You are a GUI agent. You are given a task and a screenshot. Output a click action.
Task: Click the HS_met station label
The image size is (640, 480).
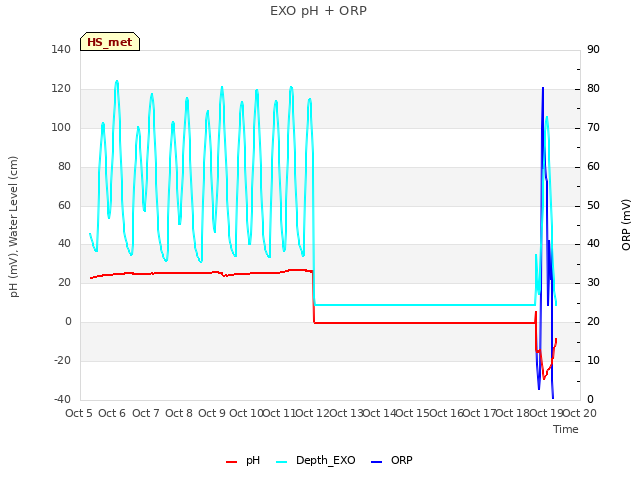coord(110,42)
